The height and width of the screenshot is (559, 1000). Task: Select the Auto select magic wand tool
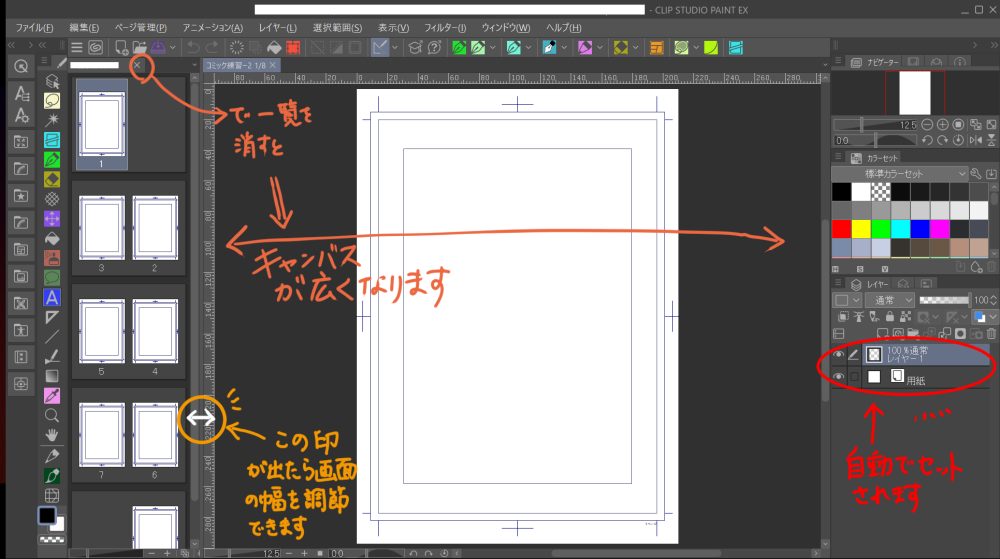[x=52, y=119]
